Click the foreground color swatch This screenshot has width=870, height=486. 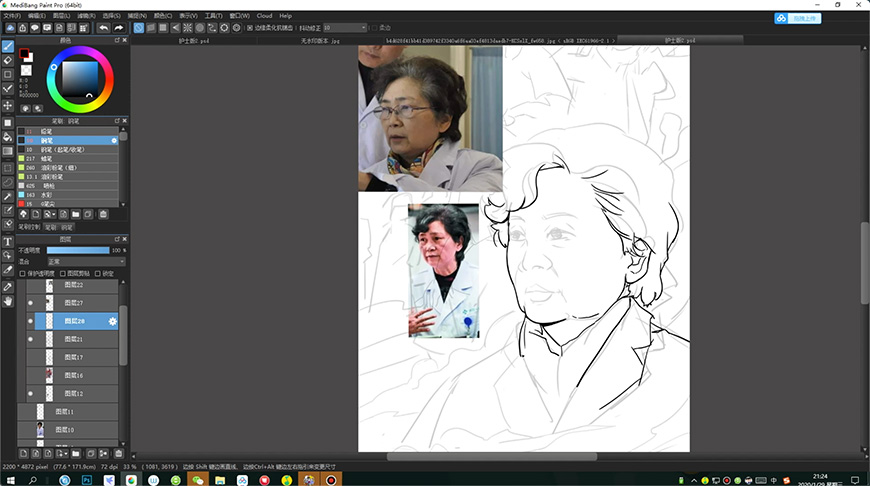pyautogui.click(x=24, y=54)
